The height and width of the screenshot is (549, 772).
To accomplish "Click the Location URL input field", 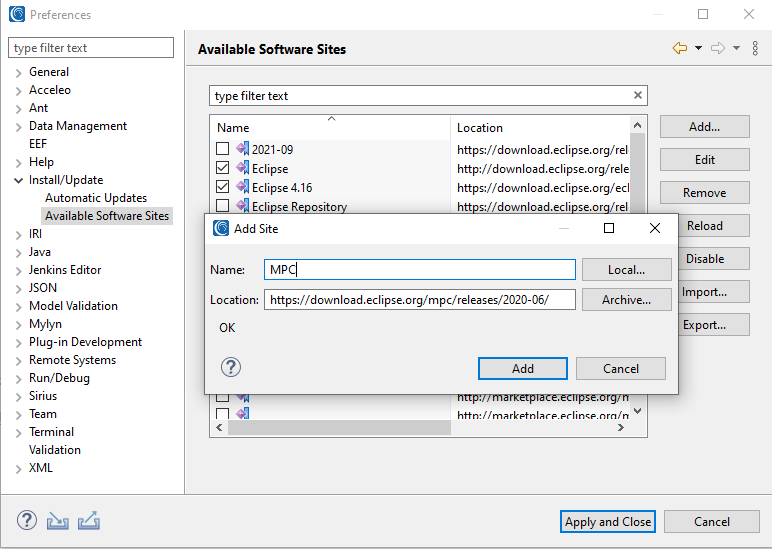I will tap(419, 300).
